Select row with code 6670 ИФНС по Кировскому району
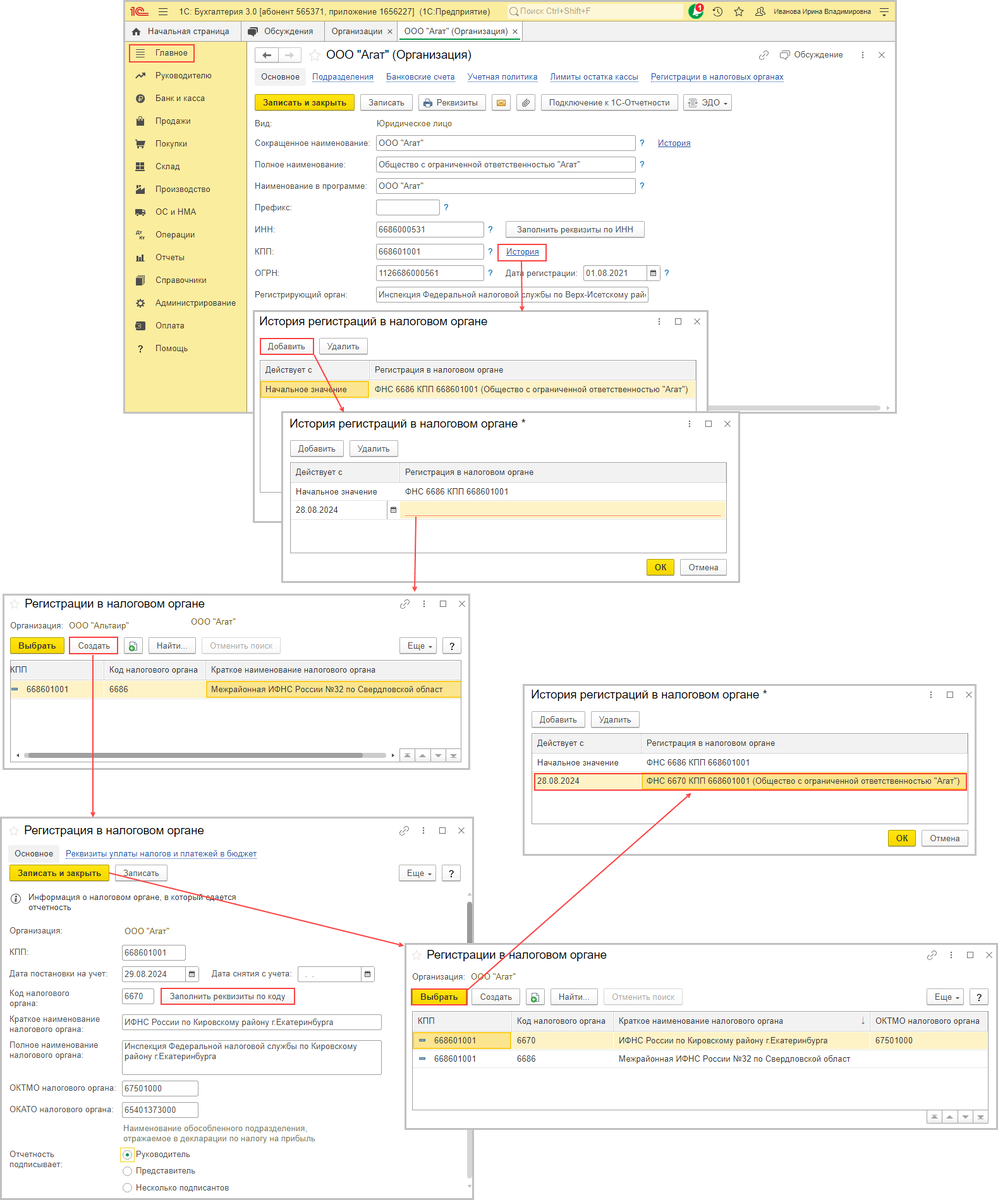This screenshot has height=1200, width=998. click(x=699, y=1040)
